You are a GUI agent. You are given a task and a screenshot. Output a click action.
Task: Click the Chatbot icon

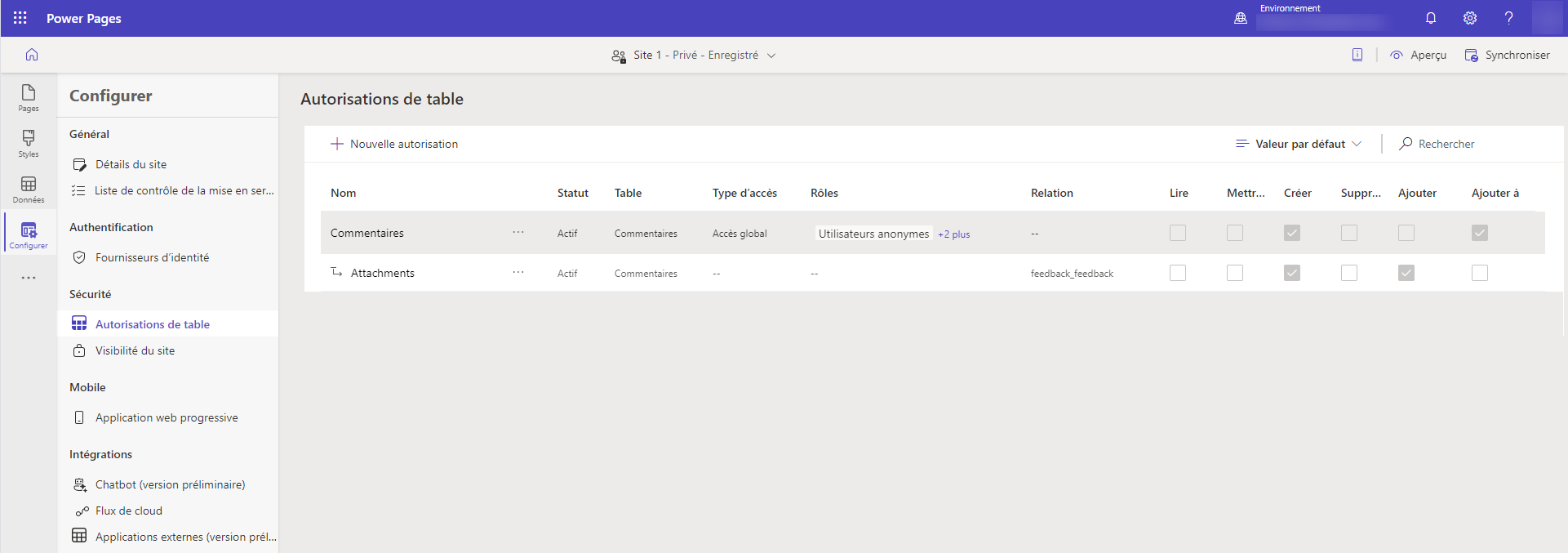(79, 484)
